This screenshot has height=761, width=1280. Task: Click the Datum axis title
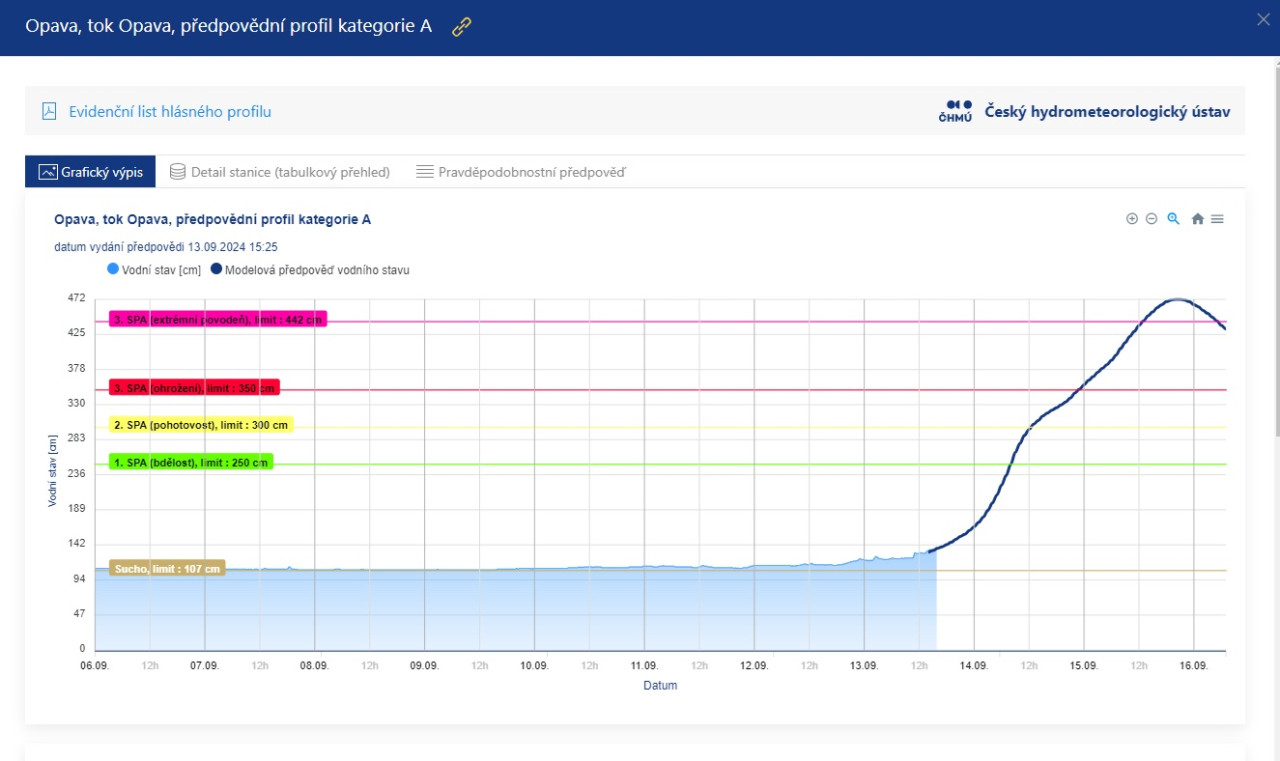660,686
